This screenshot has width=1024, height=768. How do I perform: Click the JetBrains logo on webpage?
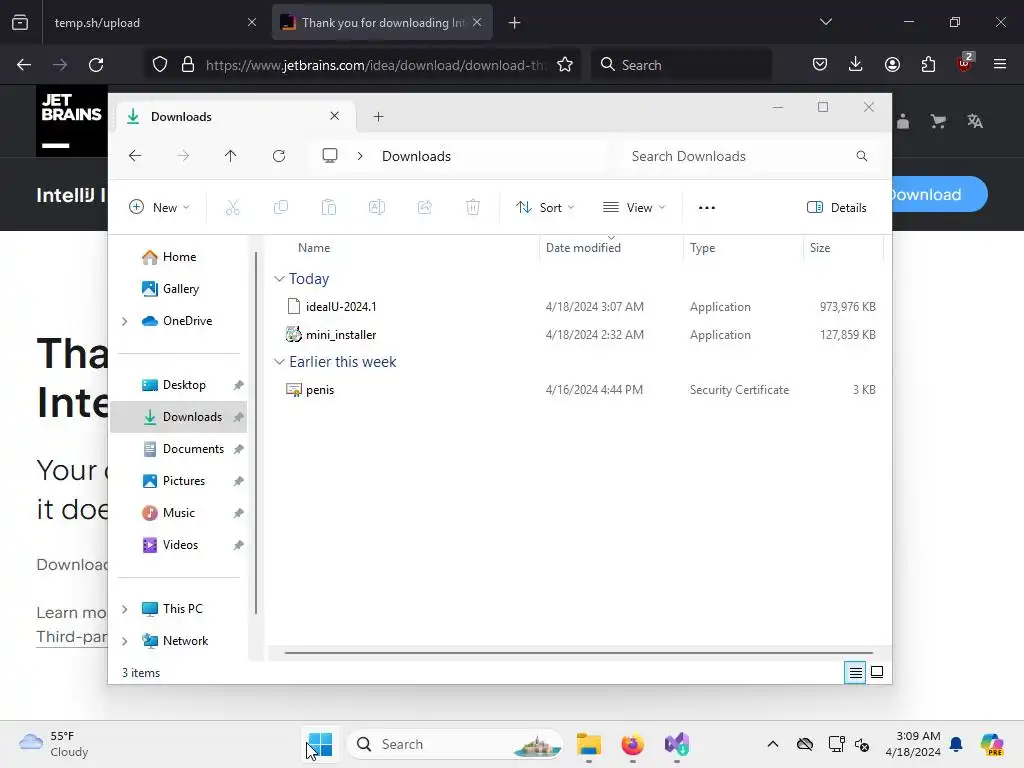click(72, 121)
